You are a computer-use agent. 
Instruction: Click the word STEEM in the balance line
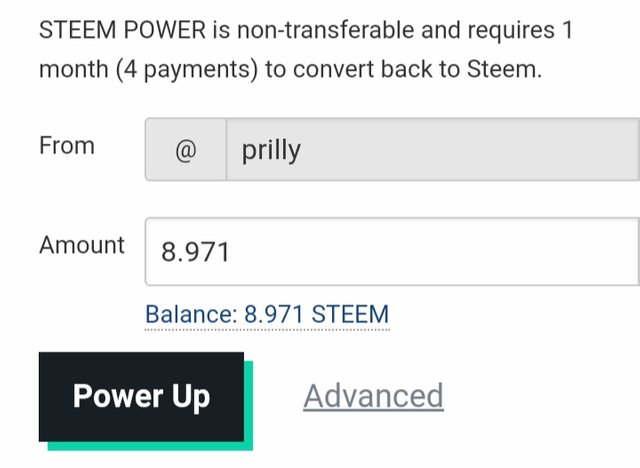[350, 315]
